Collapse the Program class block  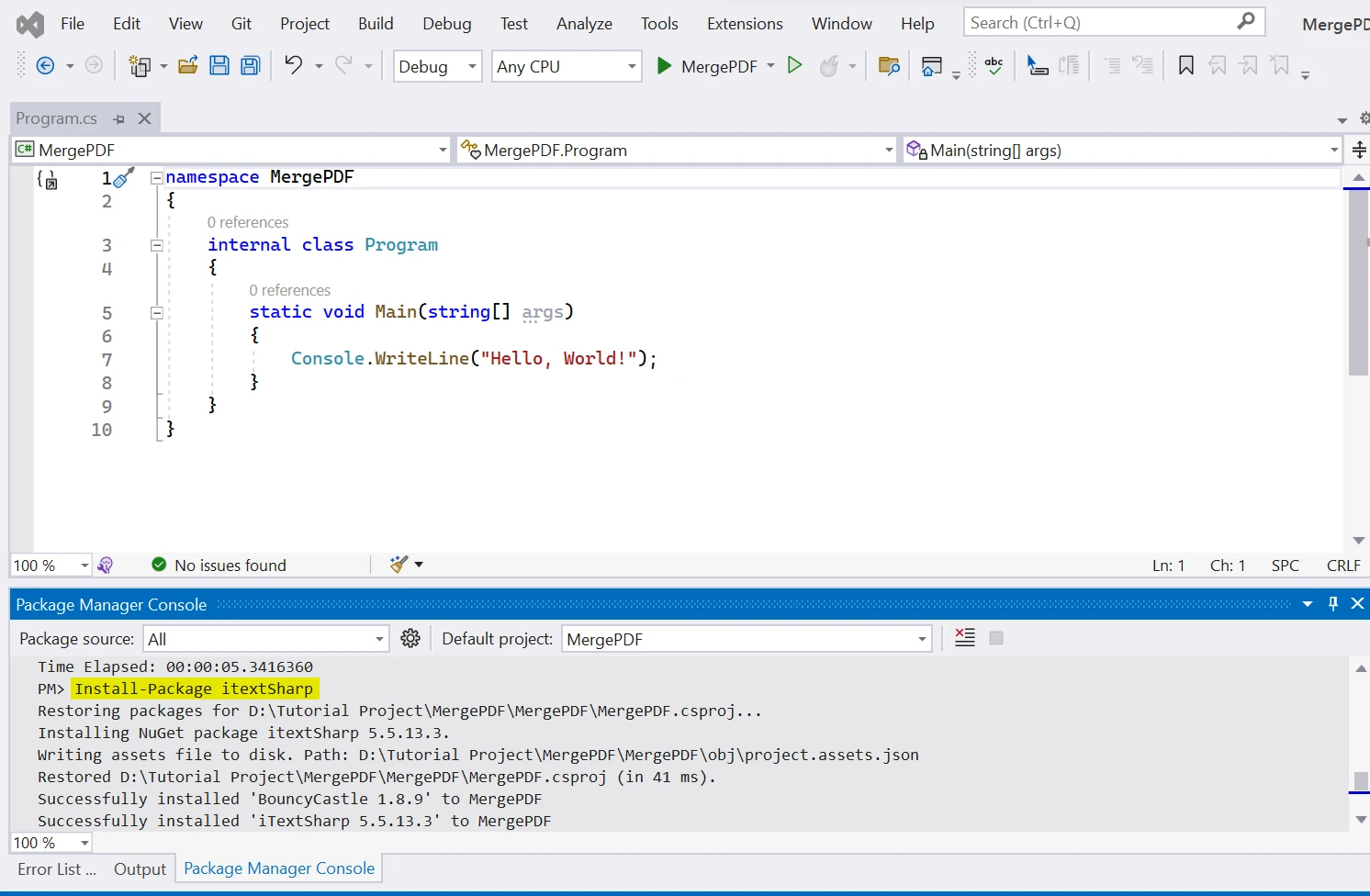pyautogui.click(x=157, y=245)
